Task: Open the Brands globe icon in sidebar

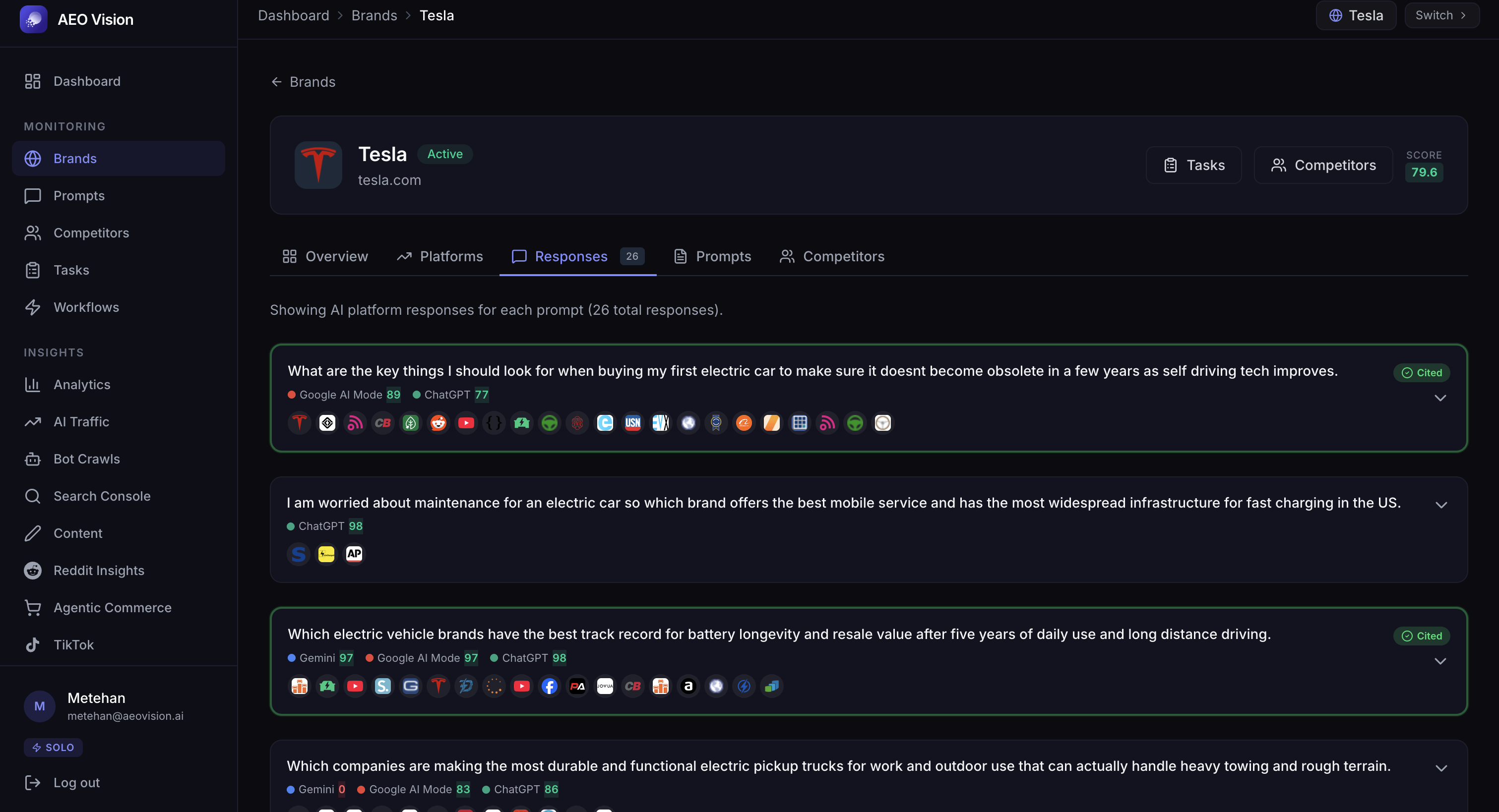Action: coord(33,158)
